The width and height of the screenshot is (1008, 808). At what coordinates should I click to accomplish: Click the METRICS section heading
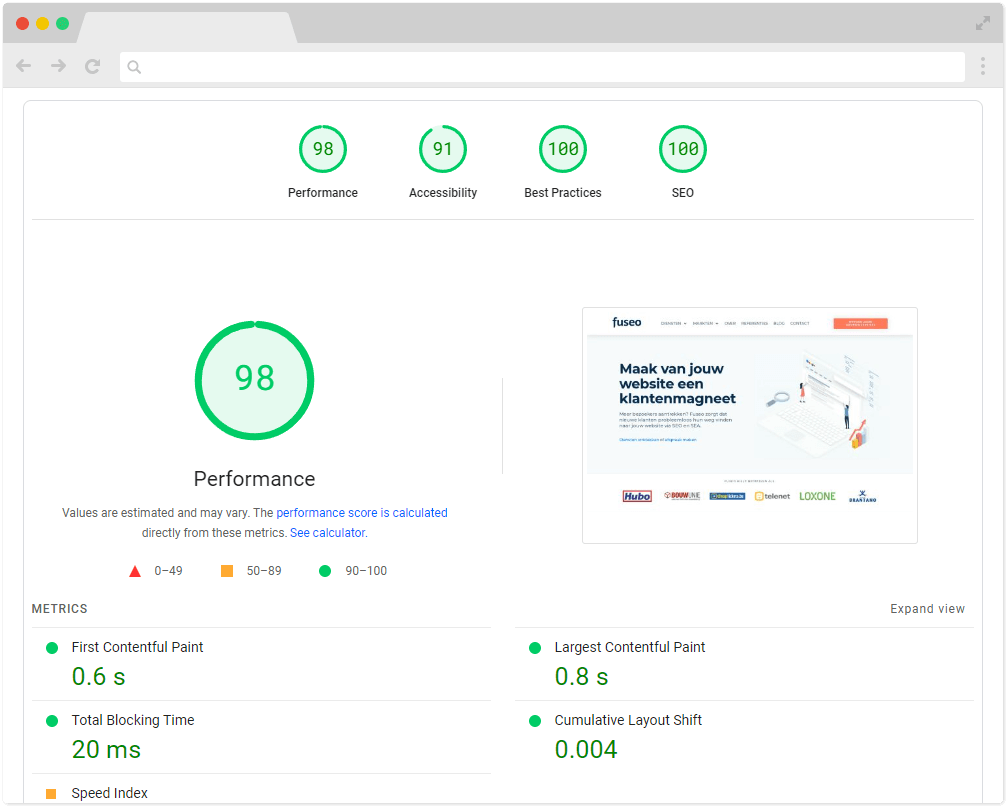pos(60,609)
